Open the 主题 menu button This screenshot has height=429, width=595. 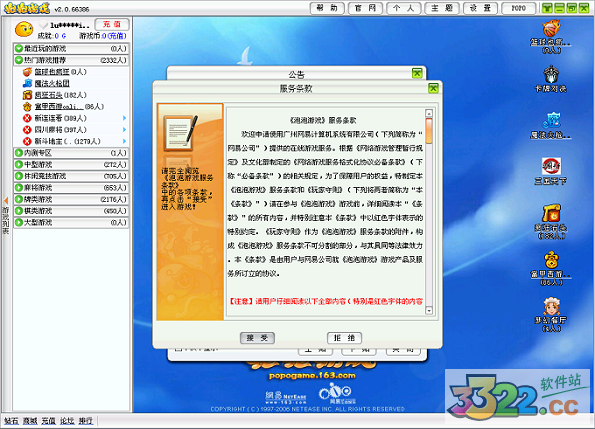click(442, 8)
